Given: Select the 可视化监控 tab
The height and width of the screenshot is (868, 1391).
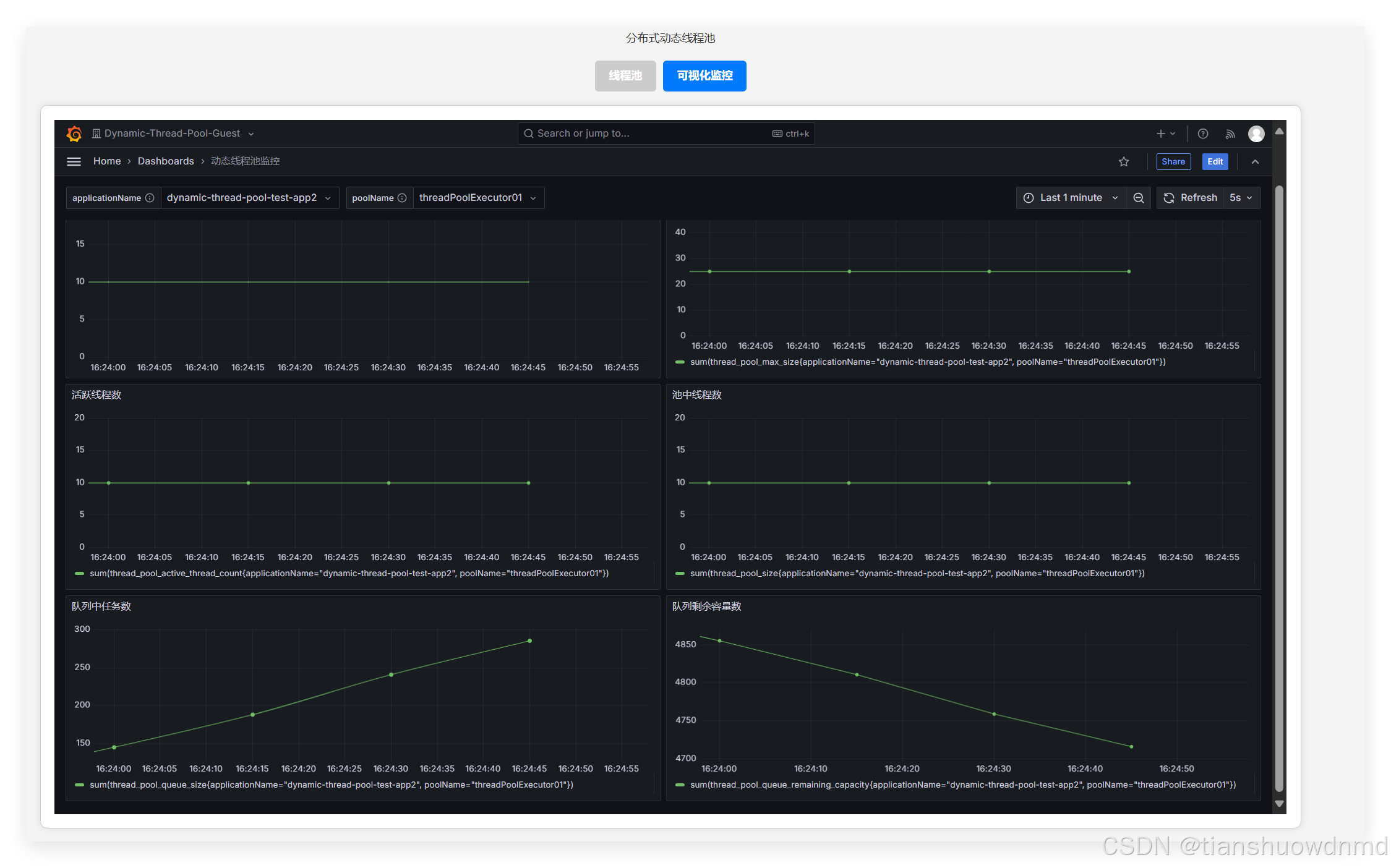Looking at the screenshot, I should [x=704, y=76].
